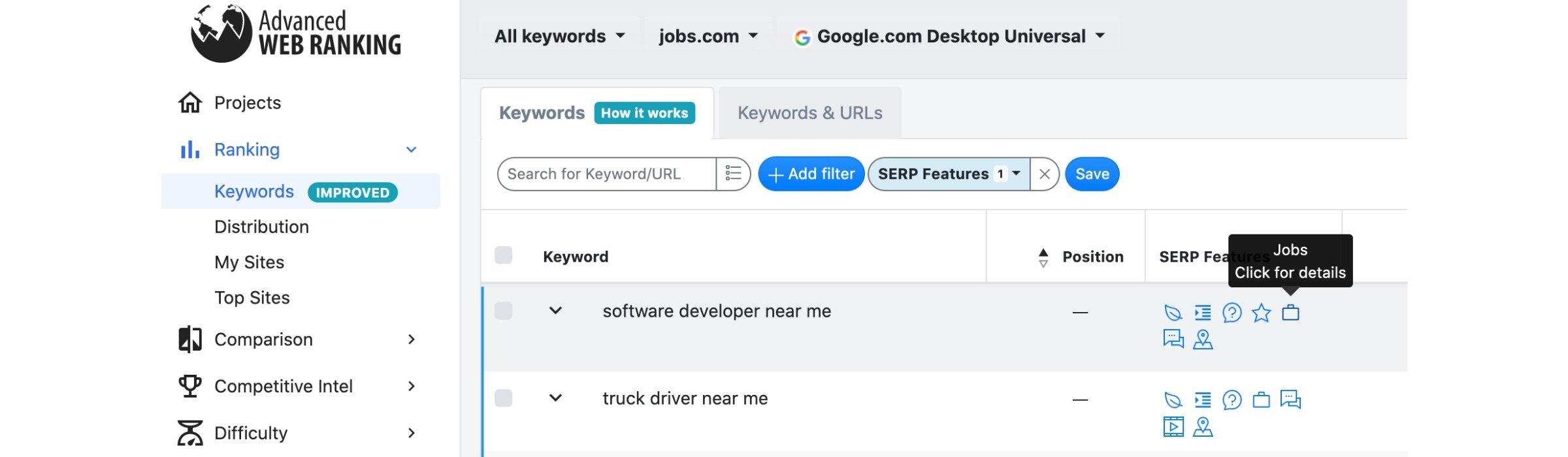This screenshot has width=1568, height=457.
Task: Click the Ranking bar chart icon
Action: point(190,150)
